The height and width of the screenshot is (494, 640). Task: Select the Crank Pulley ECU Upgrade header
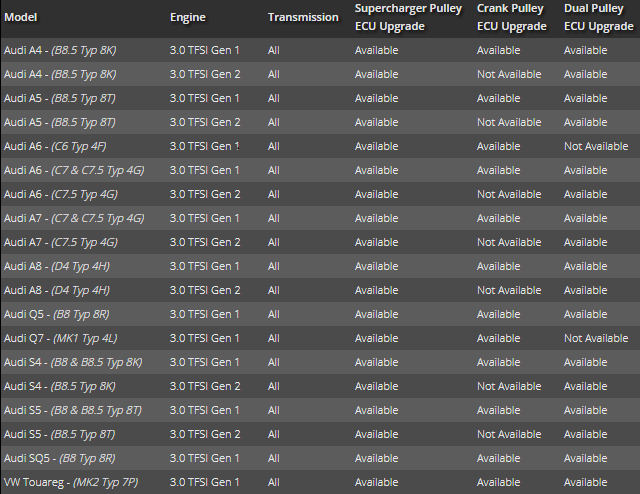[x=511, y=17]
